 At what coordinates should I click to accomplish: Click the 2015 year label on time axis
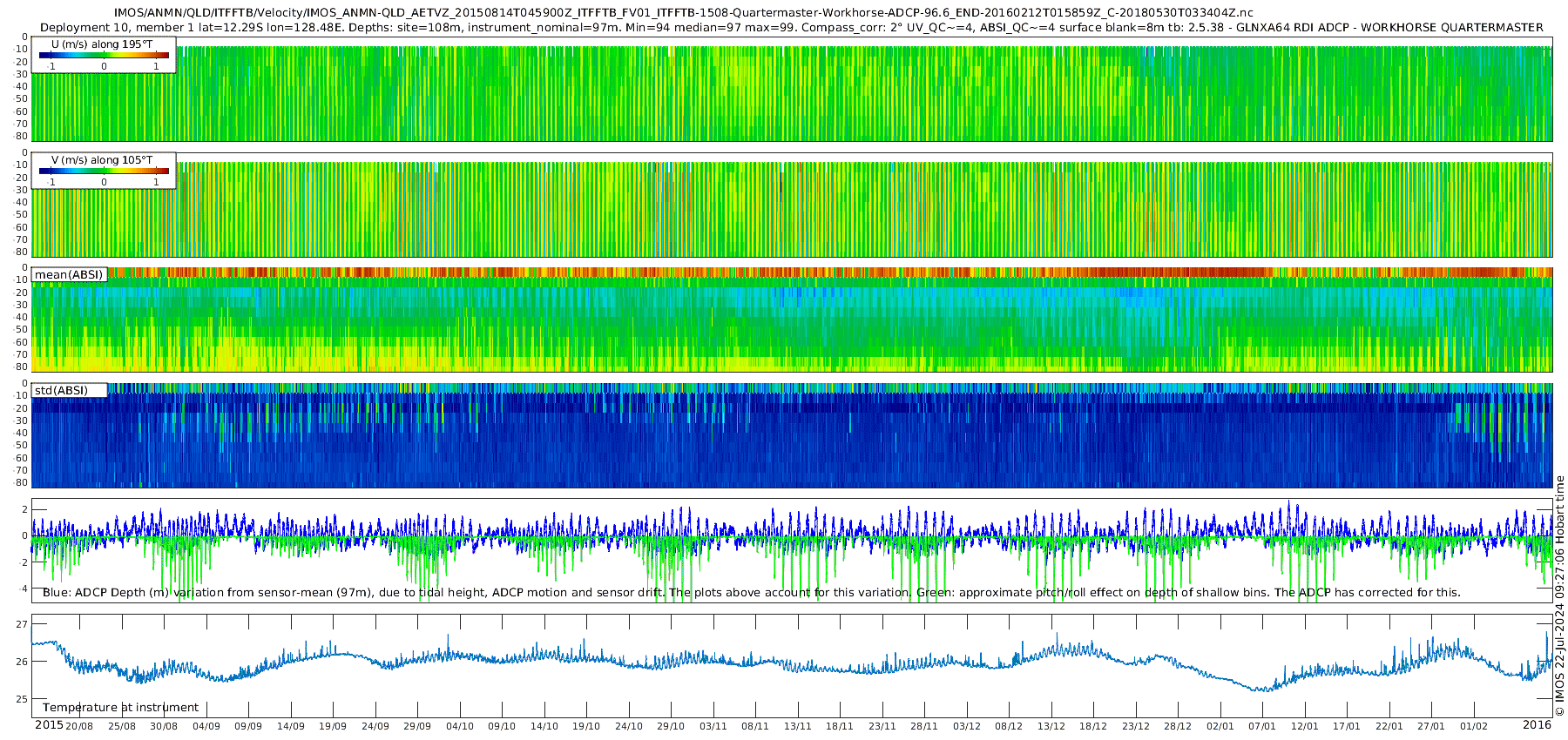49,725
